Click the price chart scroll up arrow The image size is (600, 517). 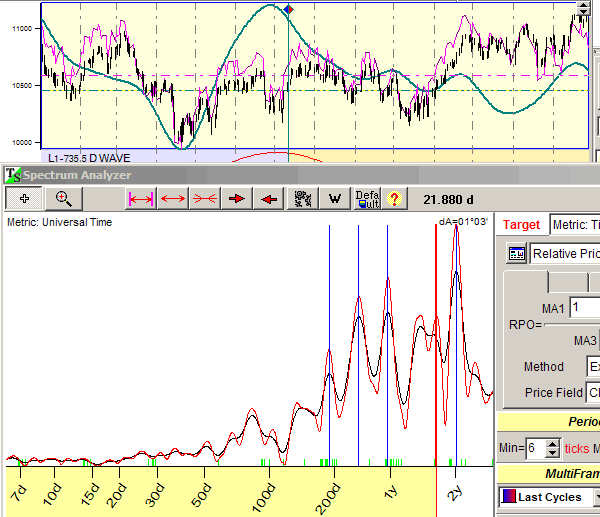pos(584,5)
